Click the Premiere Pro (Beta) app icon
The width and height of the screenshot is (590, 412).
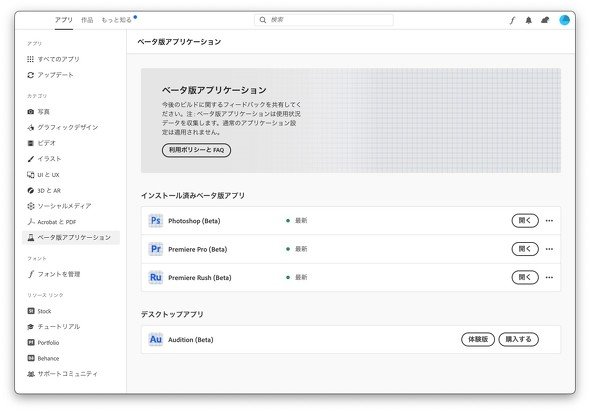pos(155,249)
